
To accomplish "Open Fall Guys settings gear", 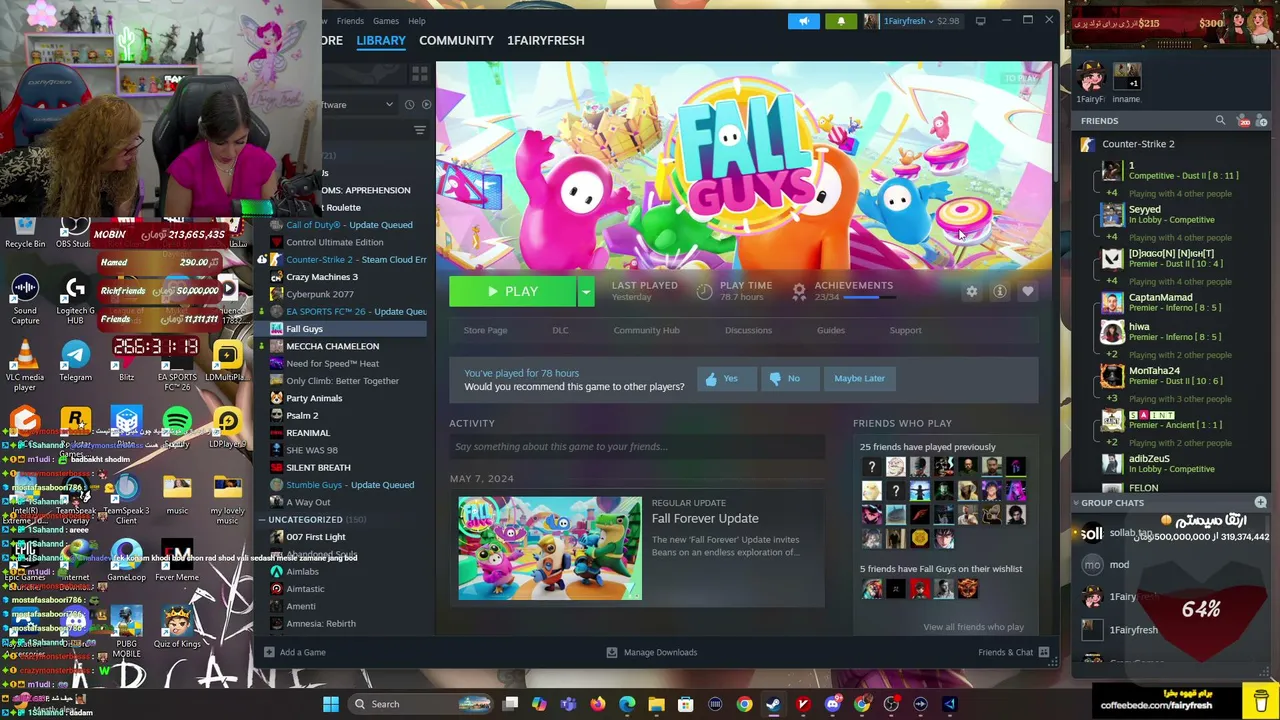I will click(x=971, y=291).
